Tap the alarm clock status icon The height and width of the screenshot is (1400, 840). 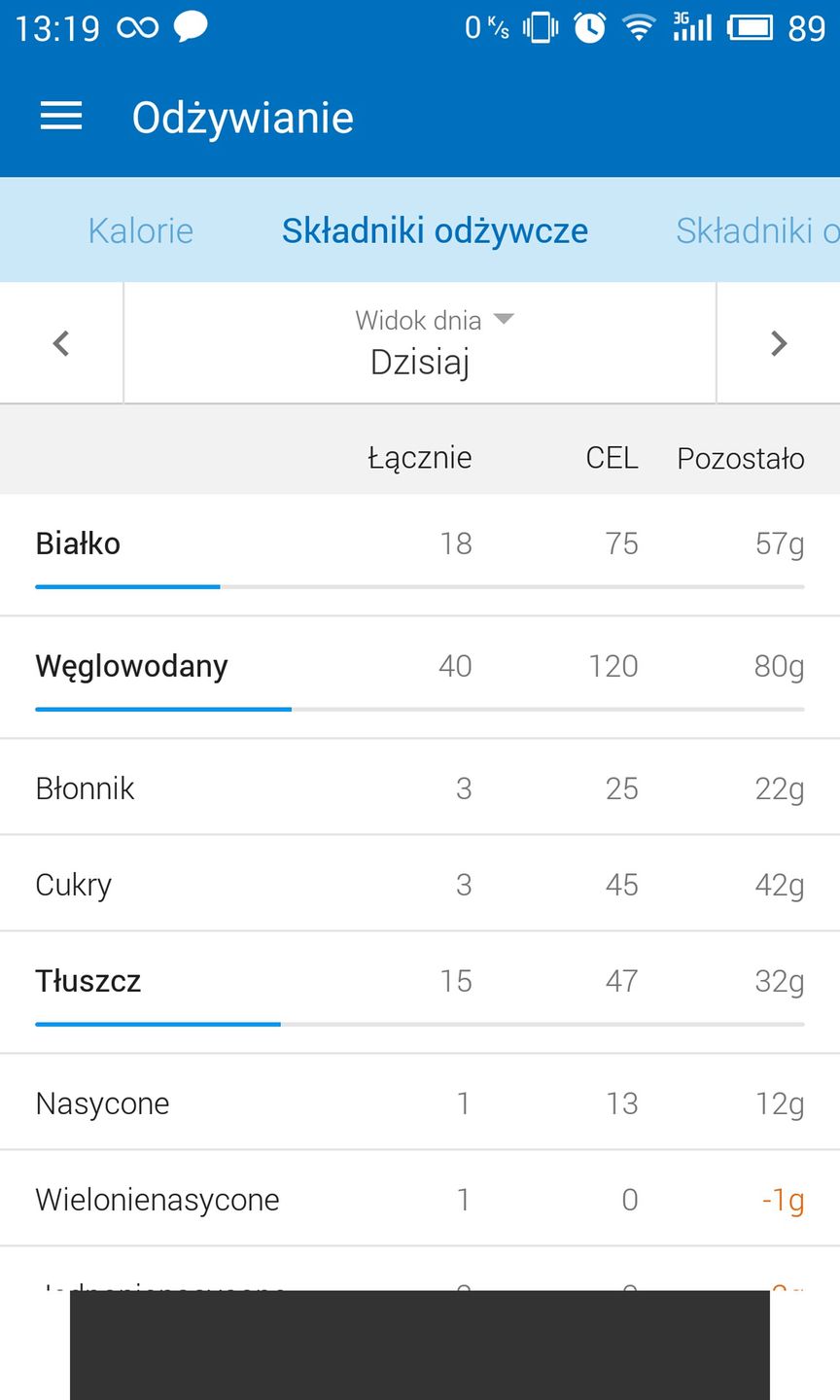[x=589, y=27]
